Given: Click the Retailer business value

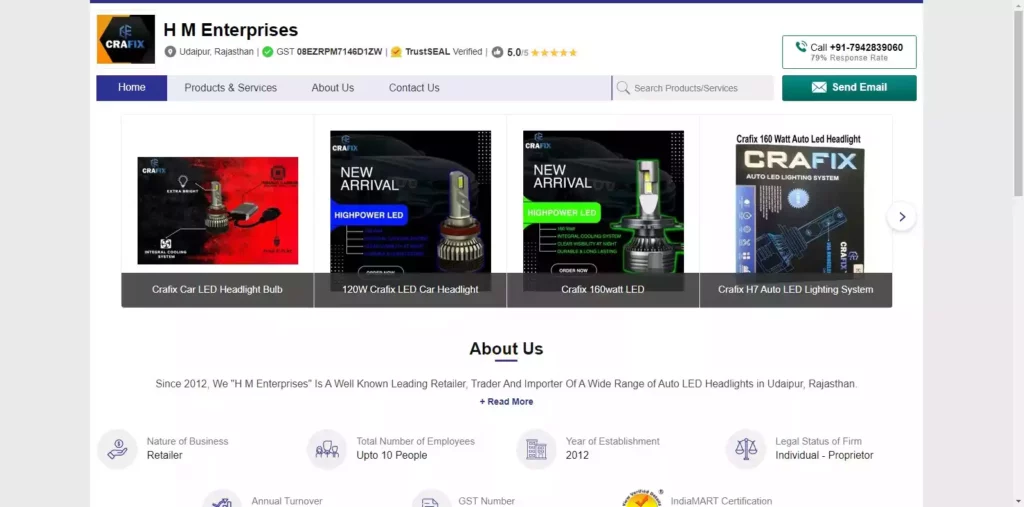Looking at the screenshot, I should tap(165, 455).
